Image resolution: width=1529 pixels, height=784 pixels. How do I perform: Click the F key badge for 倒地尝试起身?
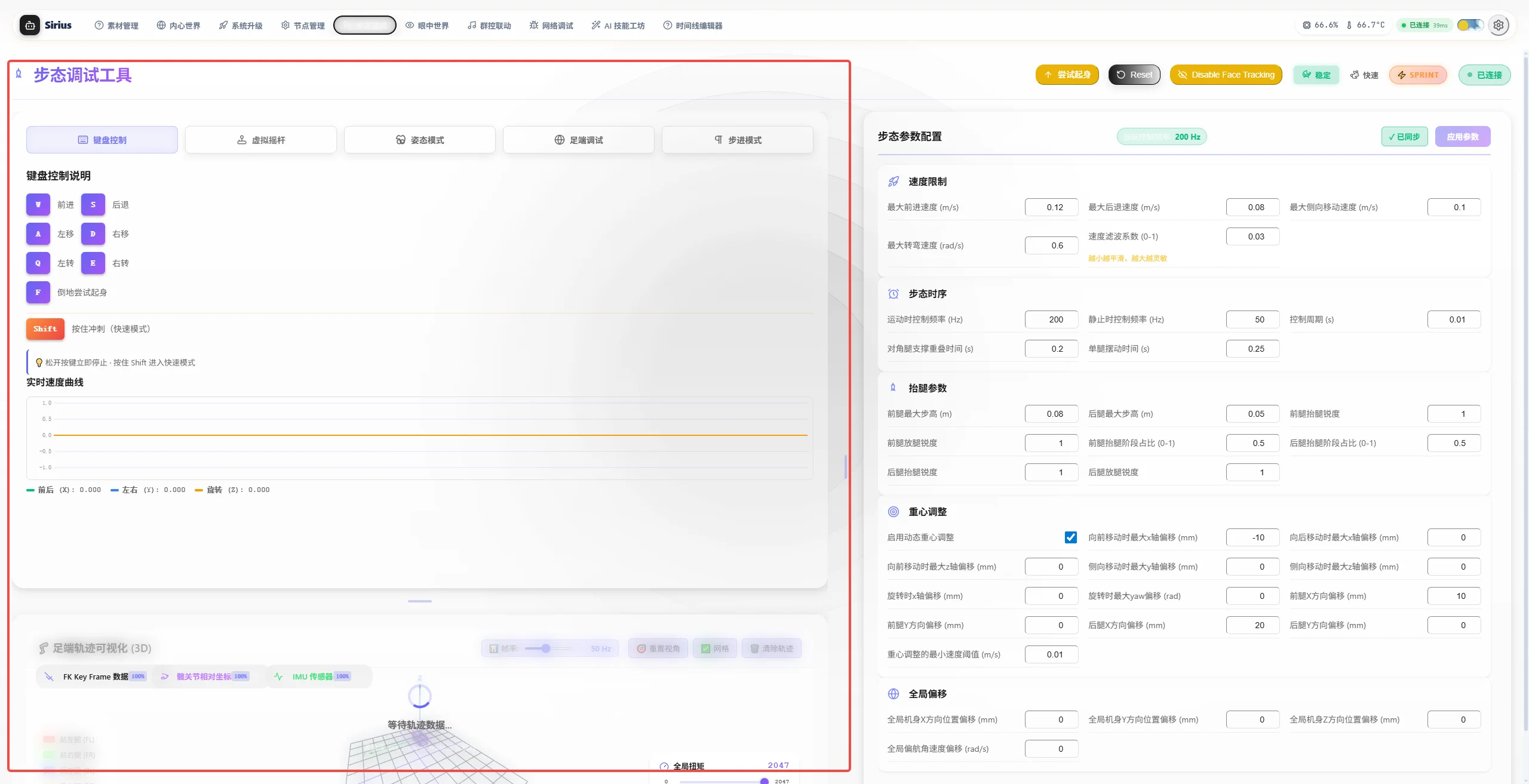click(x=38, y=293)
